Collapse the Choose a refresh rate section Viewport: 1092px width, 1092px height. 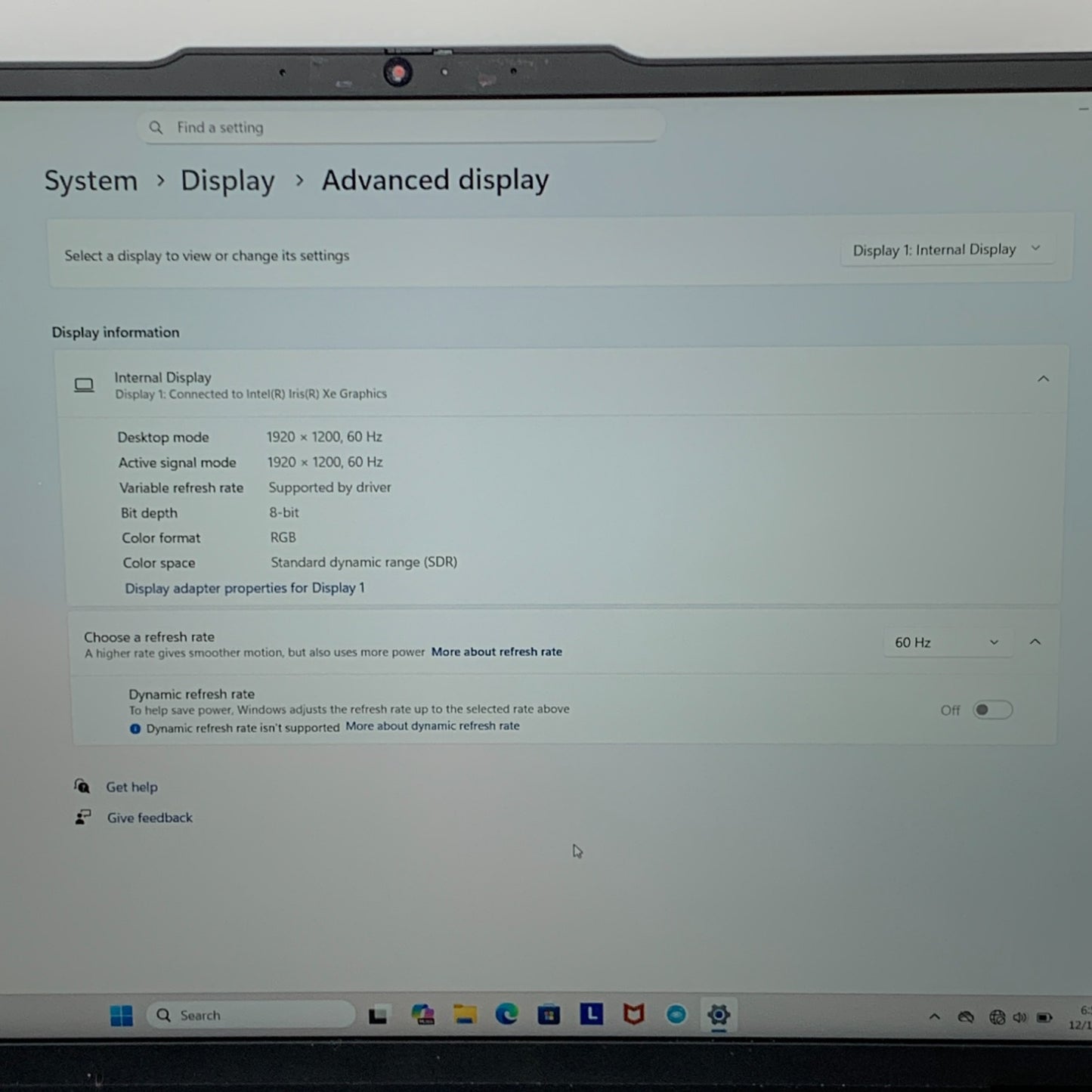click(x=1035, y=641)
